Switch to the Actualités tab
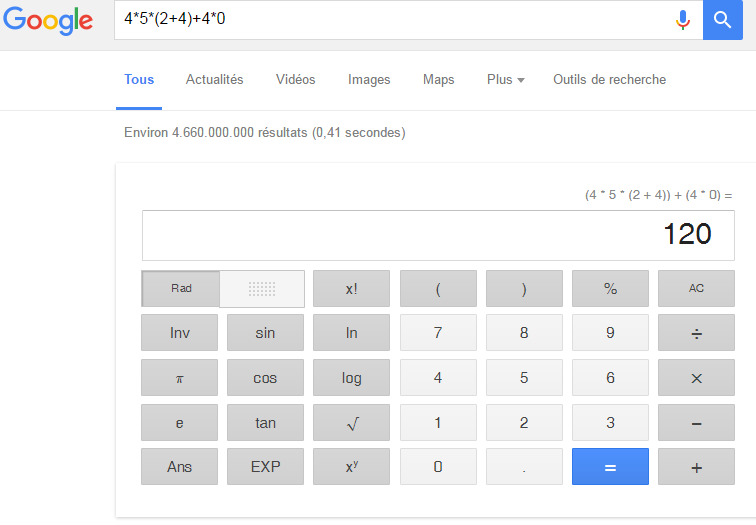756x525 pixels. tap(214, 80)
